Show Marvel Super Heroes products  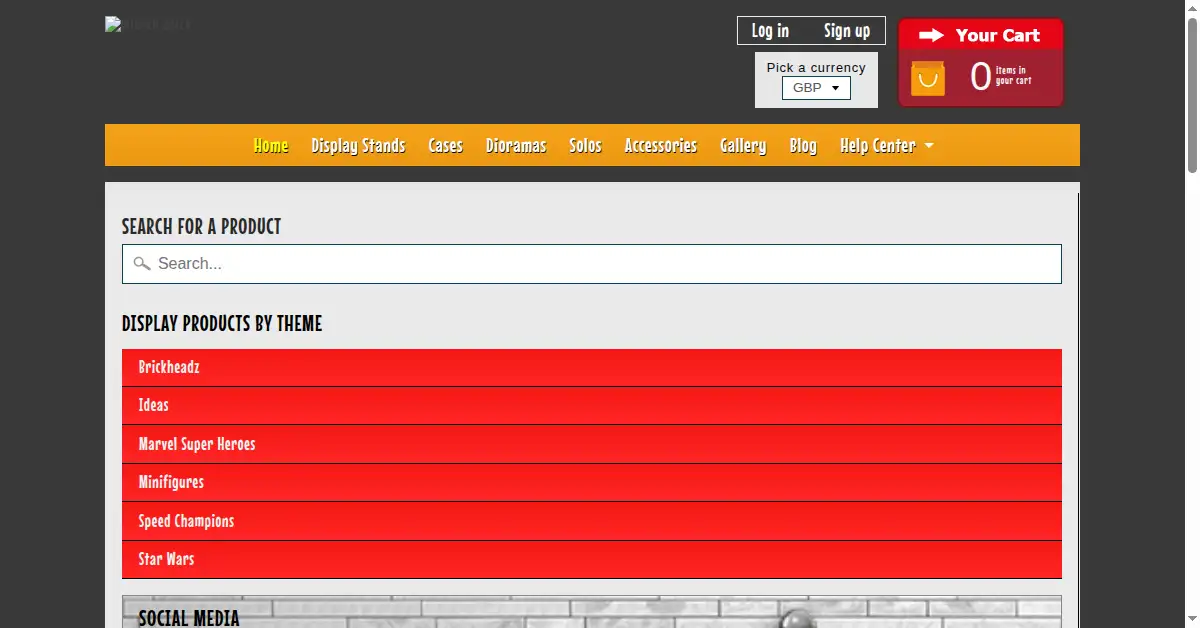coord(592,444)
